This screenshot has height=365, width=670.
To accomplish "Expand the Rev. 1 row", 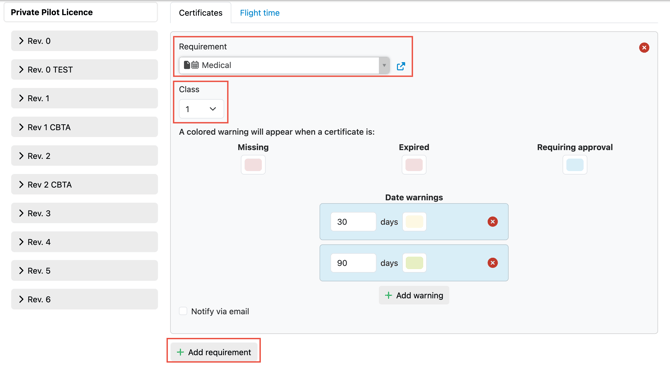I will pyautogui.click(x=84, y=98).
